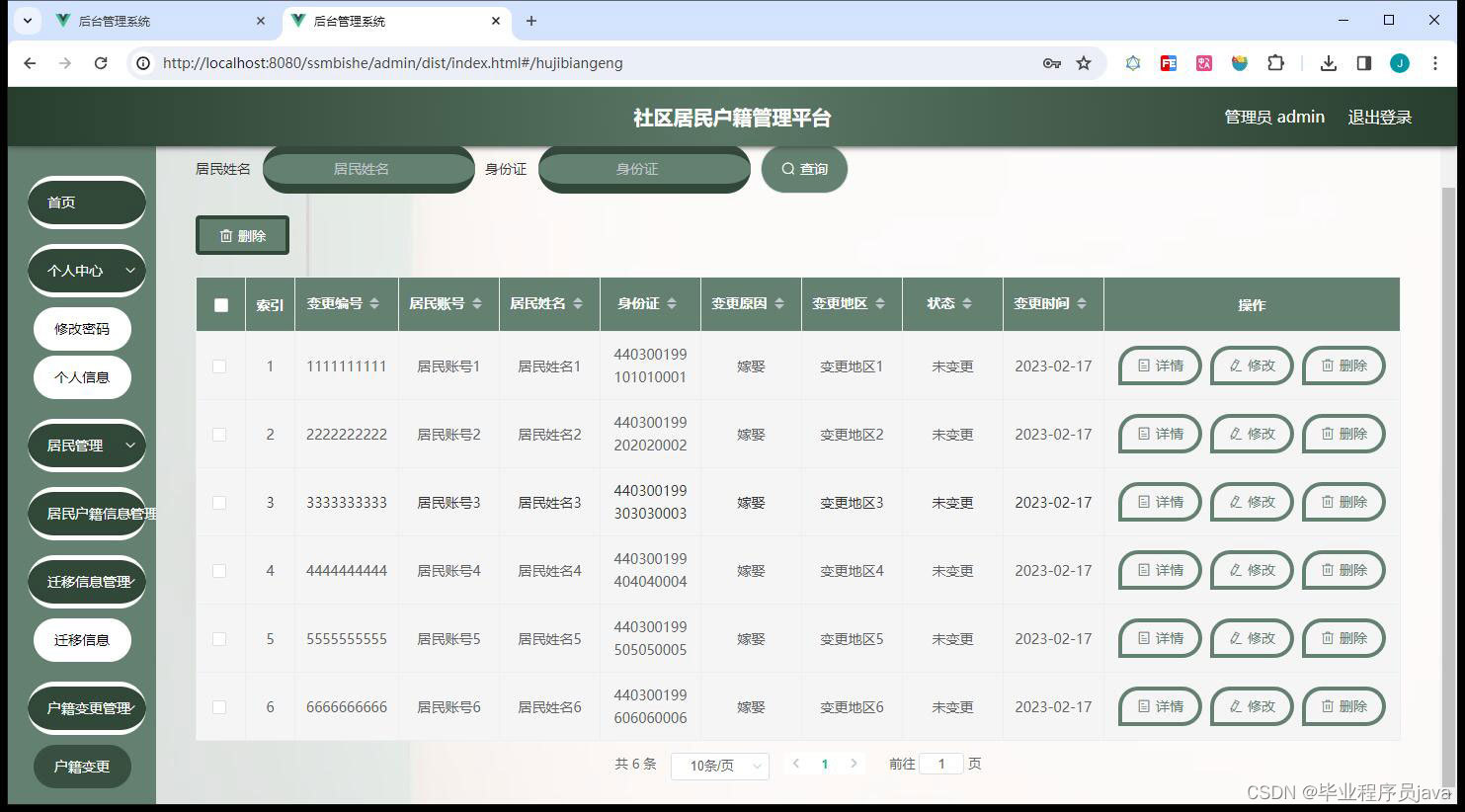Click 删除 for row 居民姓名6
The image size is (1465, 812).
tap(1343, 706)
